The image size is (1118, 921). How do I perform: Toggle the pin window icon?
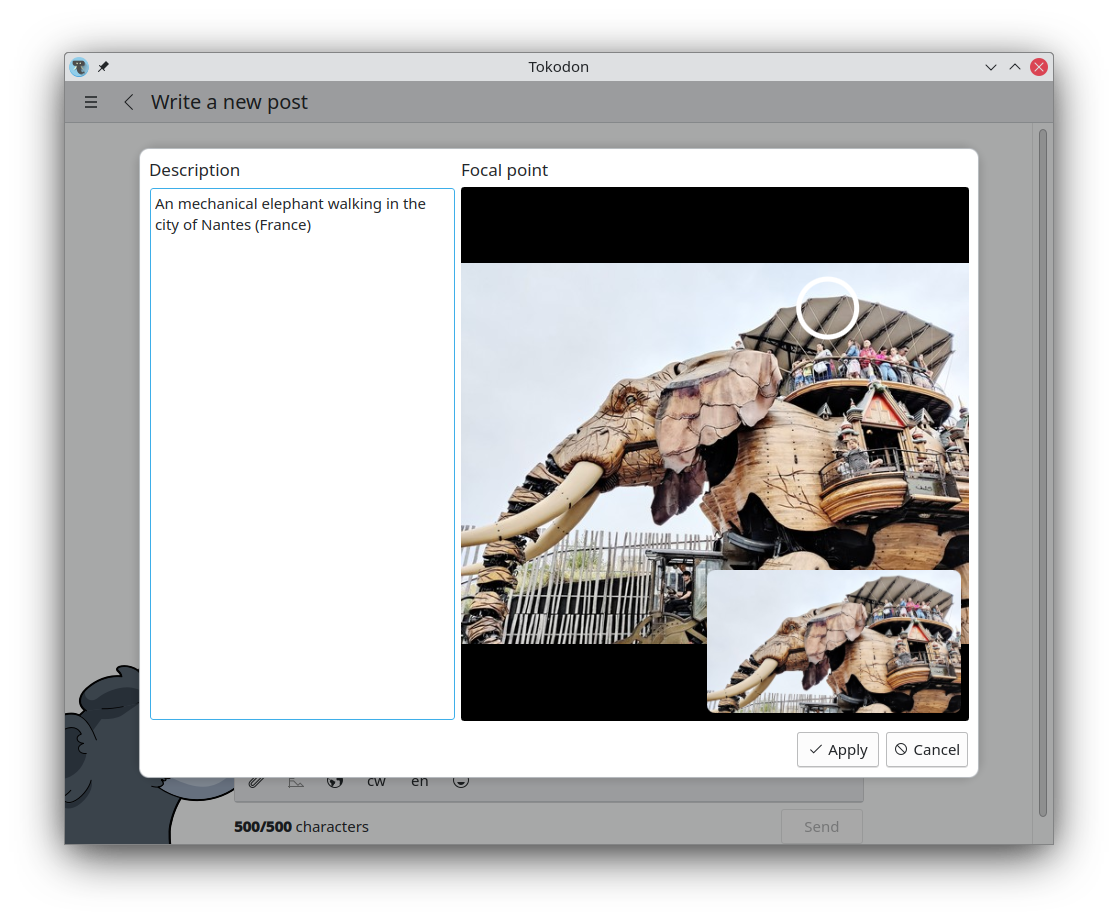[x=103, y=66]
